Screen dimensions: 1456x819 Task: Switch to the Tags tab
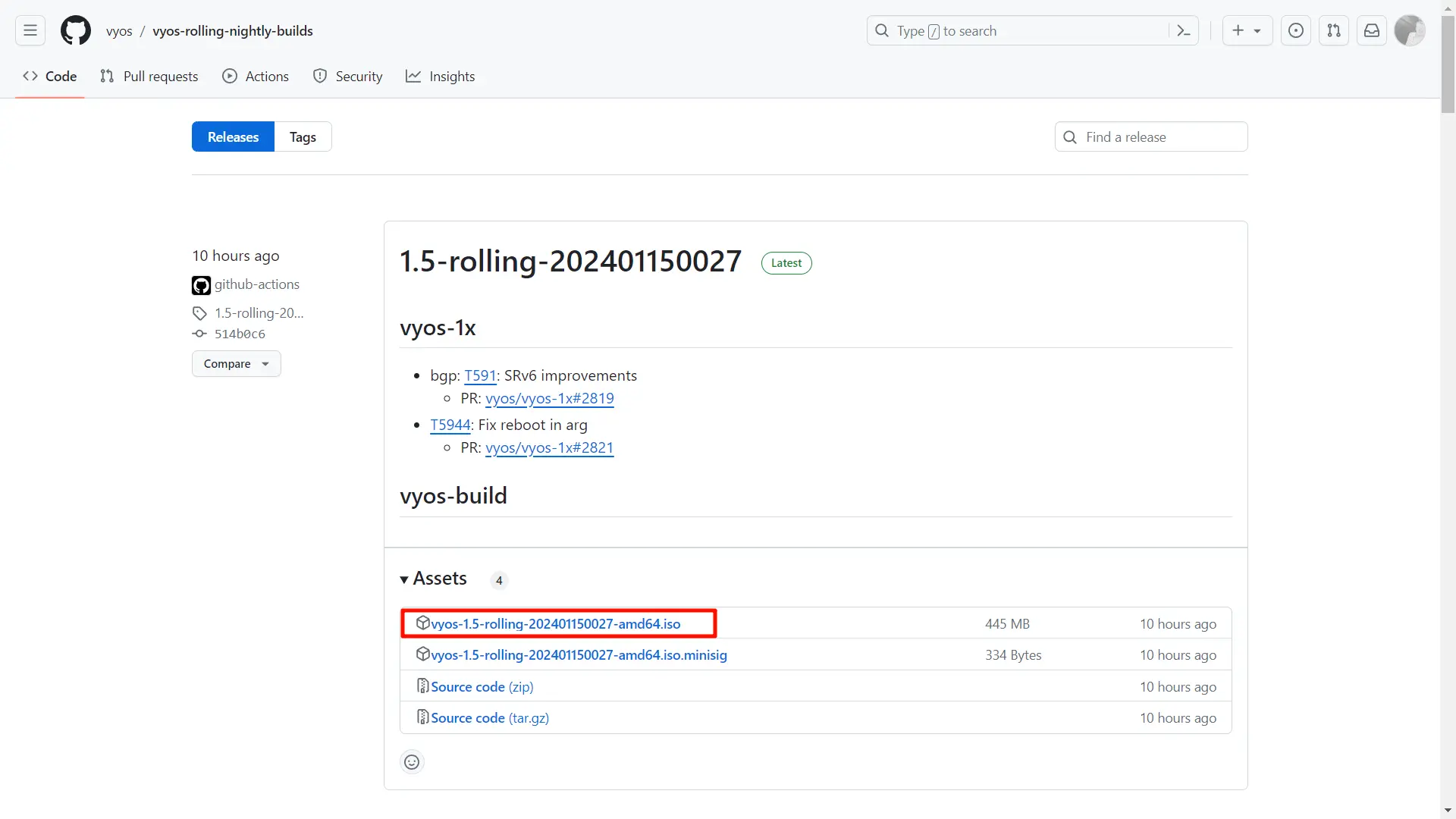coord(303,137)
